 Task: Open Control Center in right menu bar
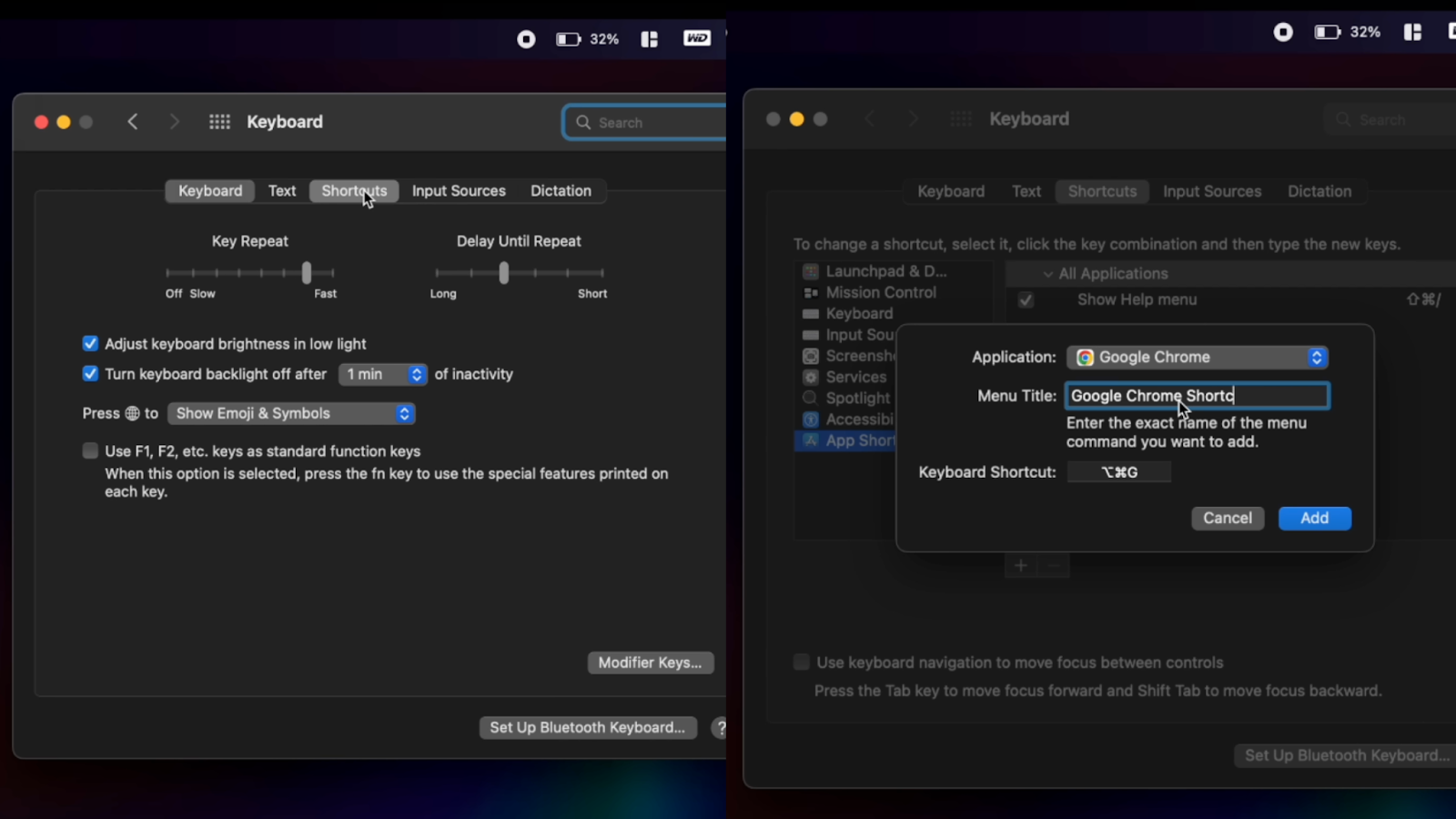tap(1412, 32)
